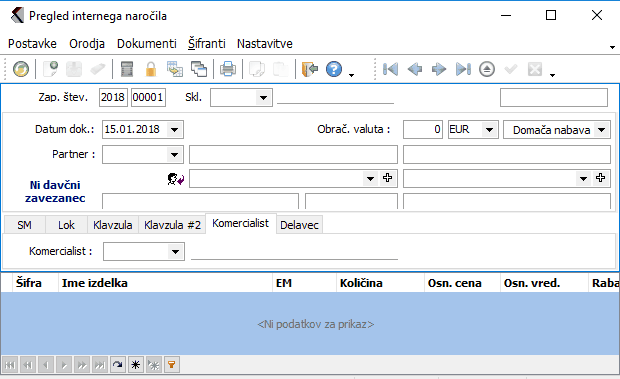
Task: Click the Ni davčni zavezanec label
Action: coord(55,191)
